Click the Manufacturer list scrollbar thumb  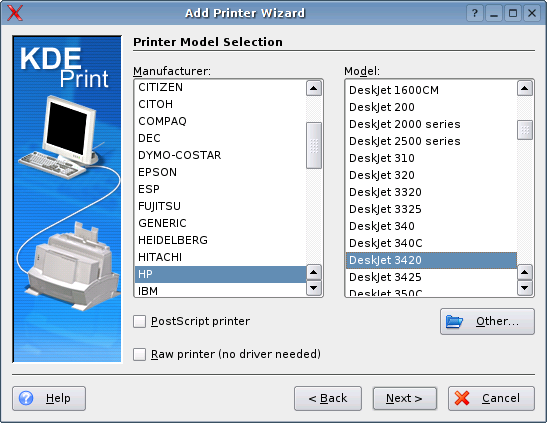pos(314,145)
